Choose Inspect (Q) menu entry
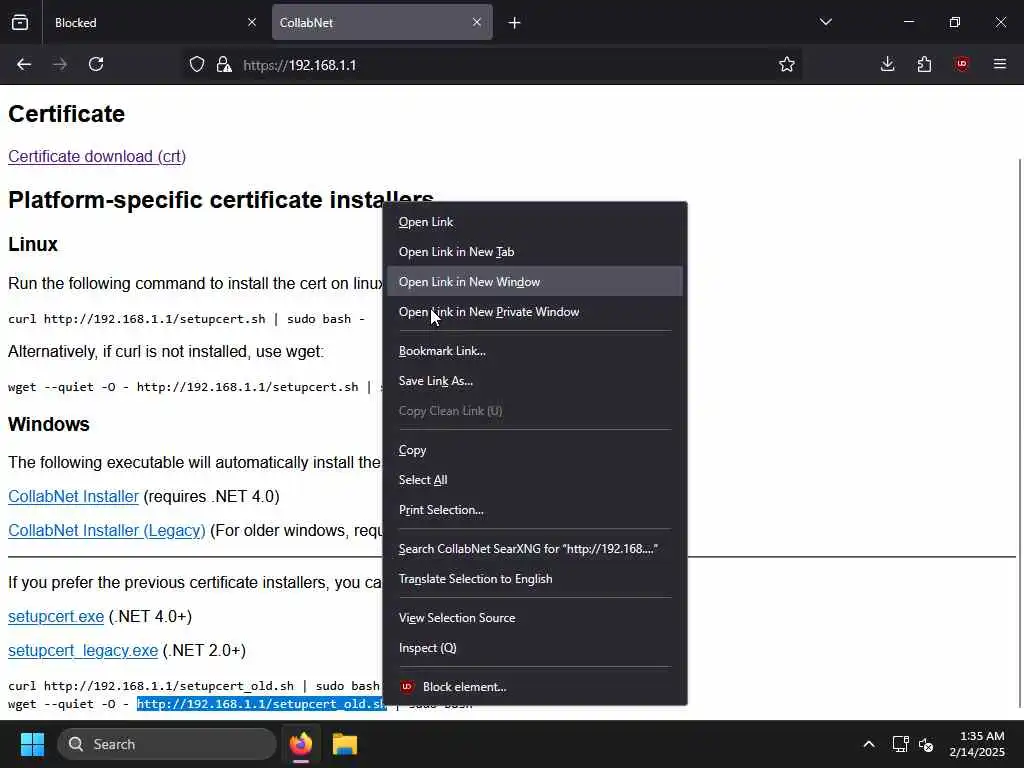This screenshot has width=1024, height=768. coord(534,648)
